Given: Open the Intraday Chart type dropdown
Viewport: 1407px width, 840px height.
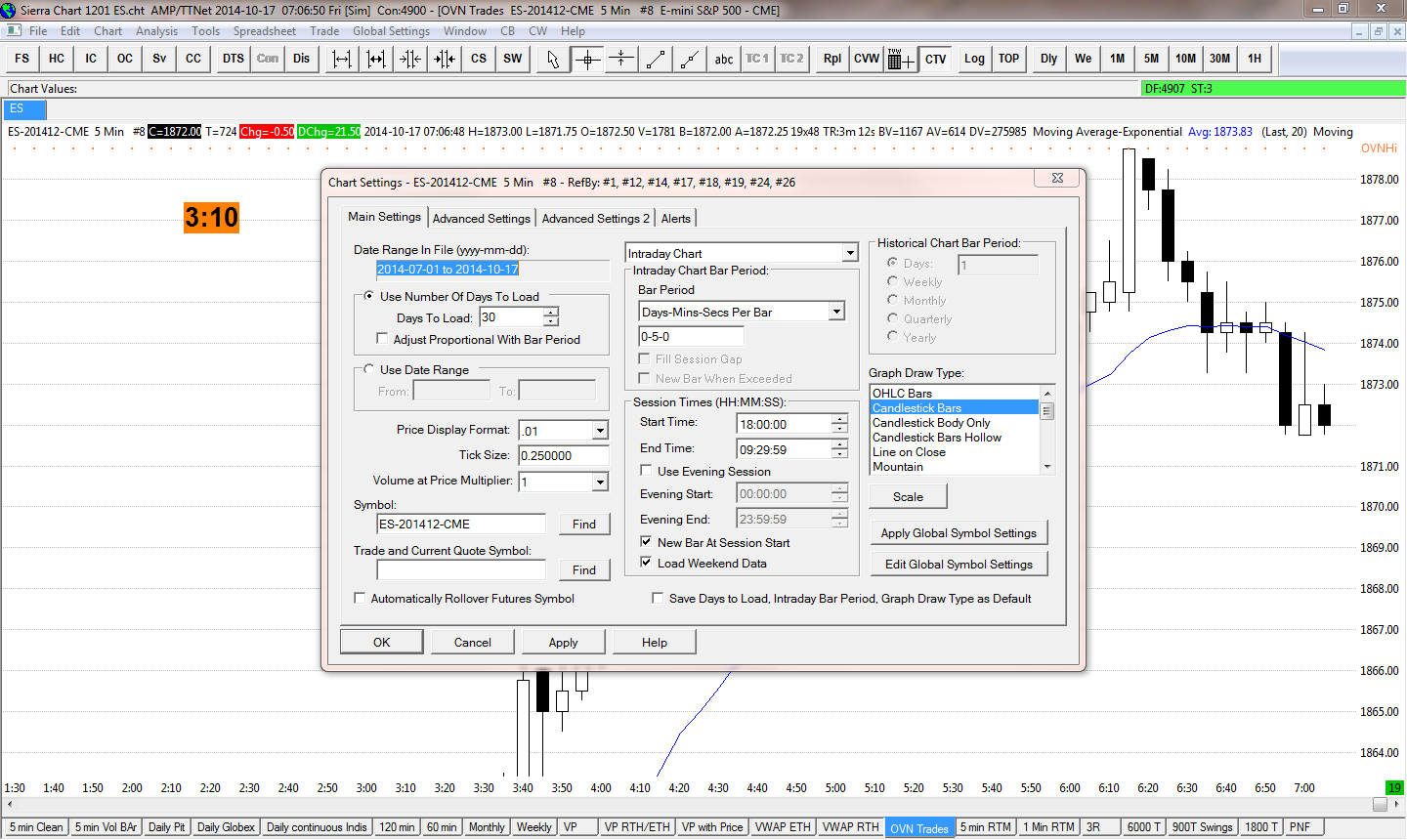Looking at the screenshot, I should (850, 253).
